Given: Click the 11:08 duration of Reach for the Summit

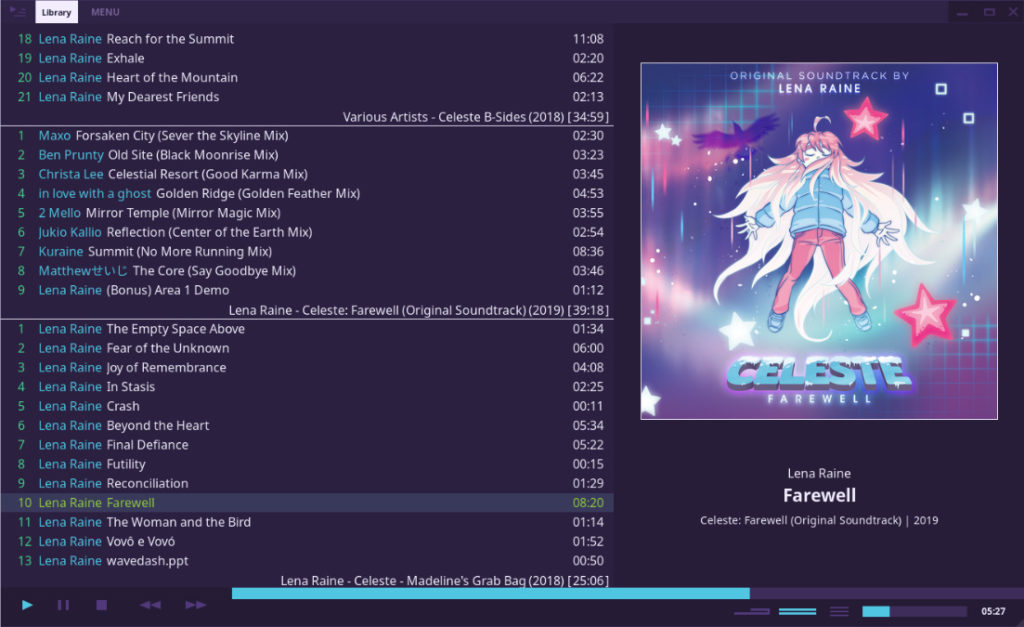Looking at the screenshot, I should pyautogui.click(x=588, y=39).
